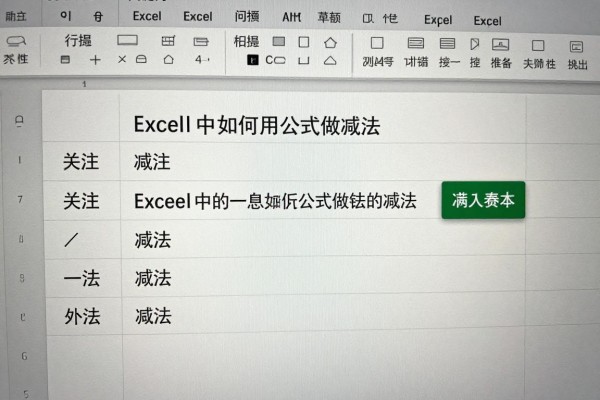Select the 草颉 ribbon tab
The width and height of the screenshot is (600, 400).
(x=329, y=18)
